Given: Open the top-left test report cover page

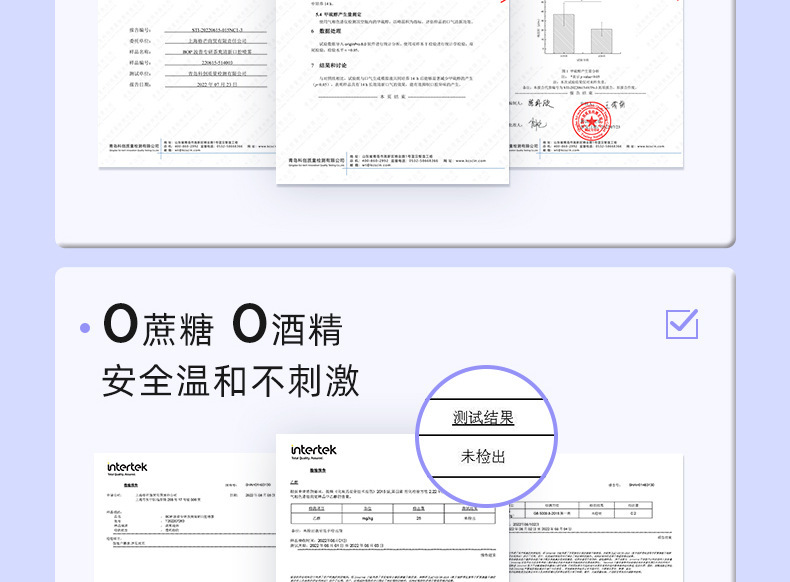Looking at the screenshot, I should coord(187,83).
